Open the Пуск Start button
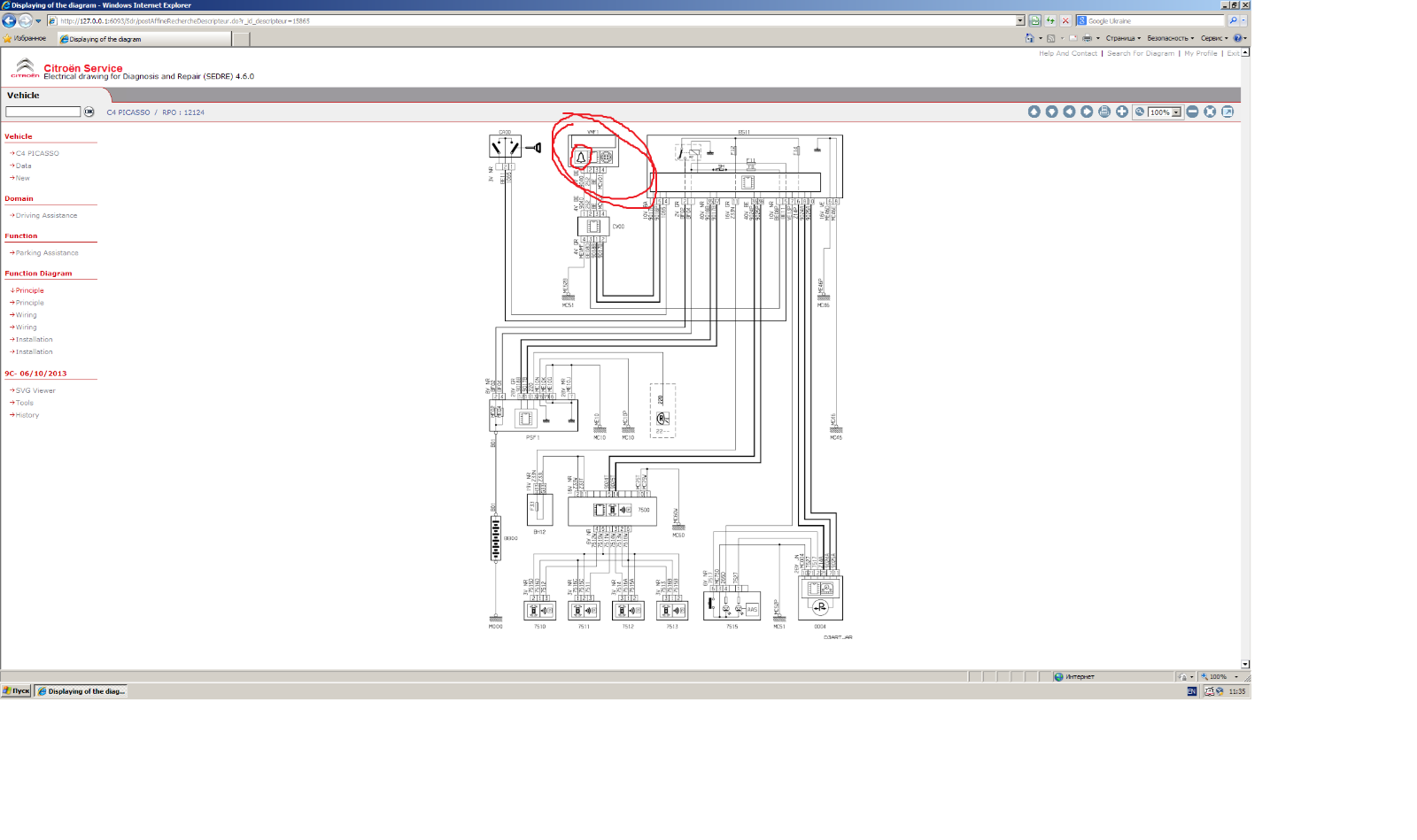This screenshot has height=840, width=1417. (x=17, y=691)
